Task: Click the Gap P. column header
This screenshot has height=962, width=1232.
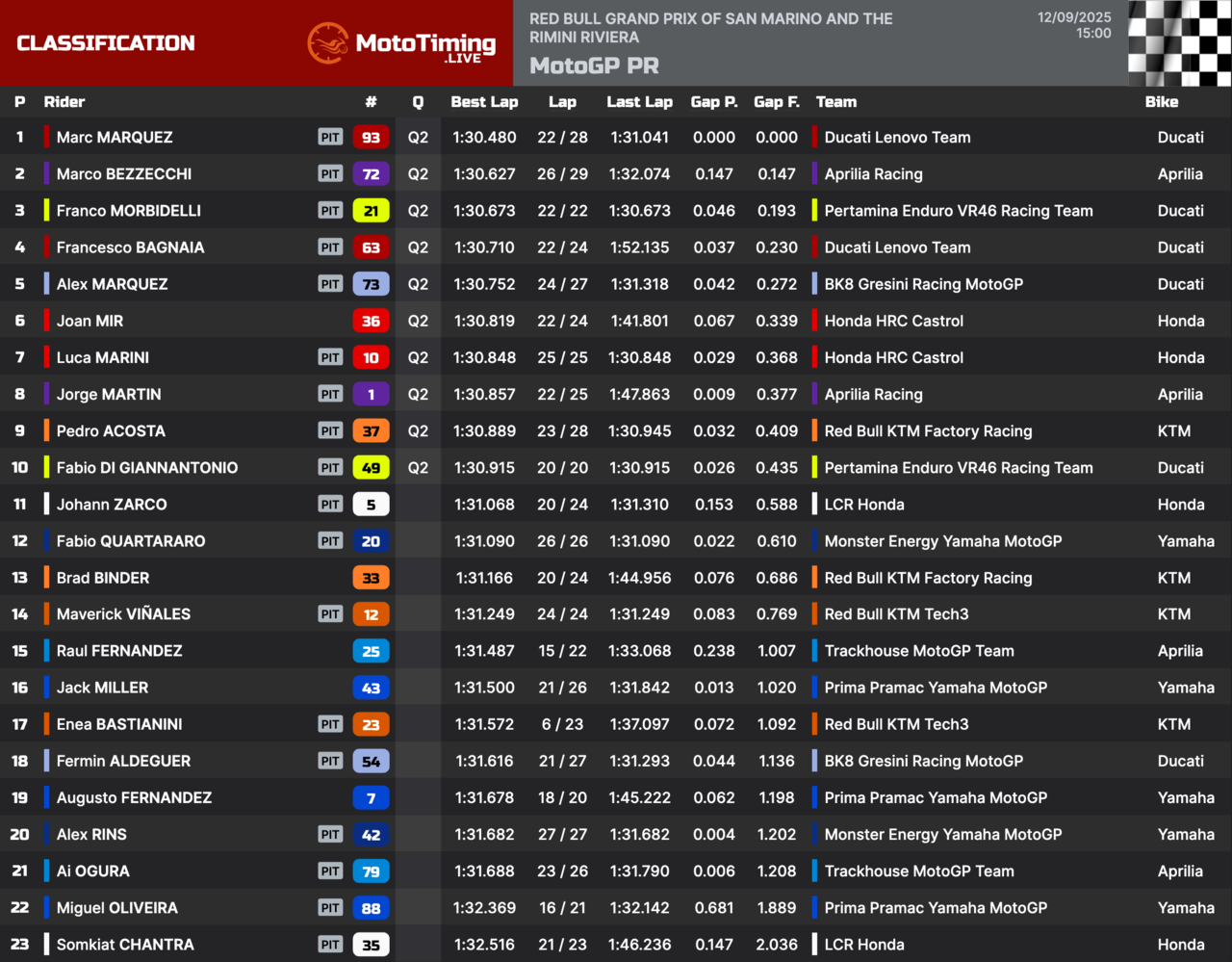Action: [714, 102]
